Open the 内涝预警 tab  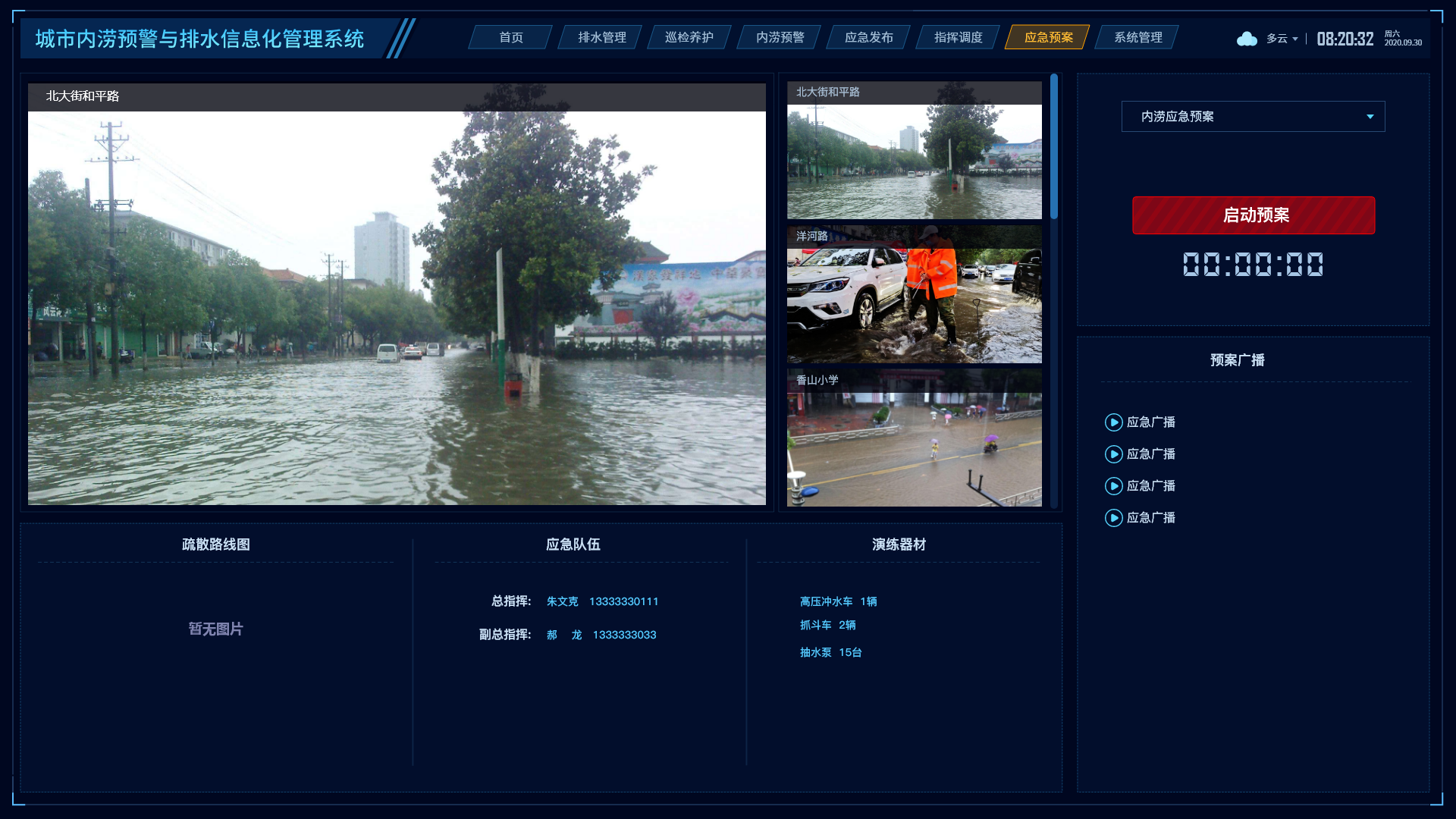click(x=780, y=37)
